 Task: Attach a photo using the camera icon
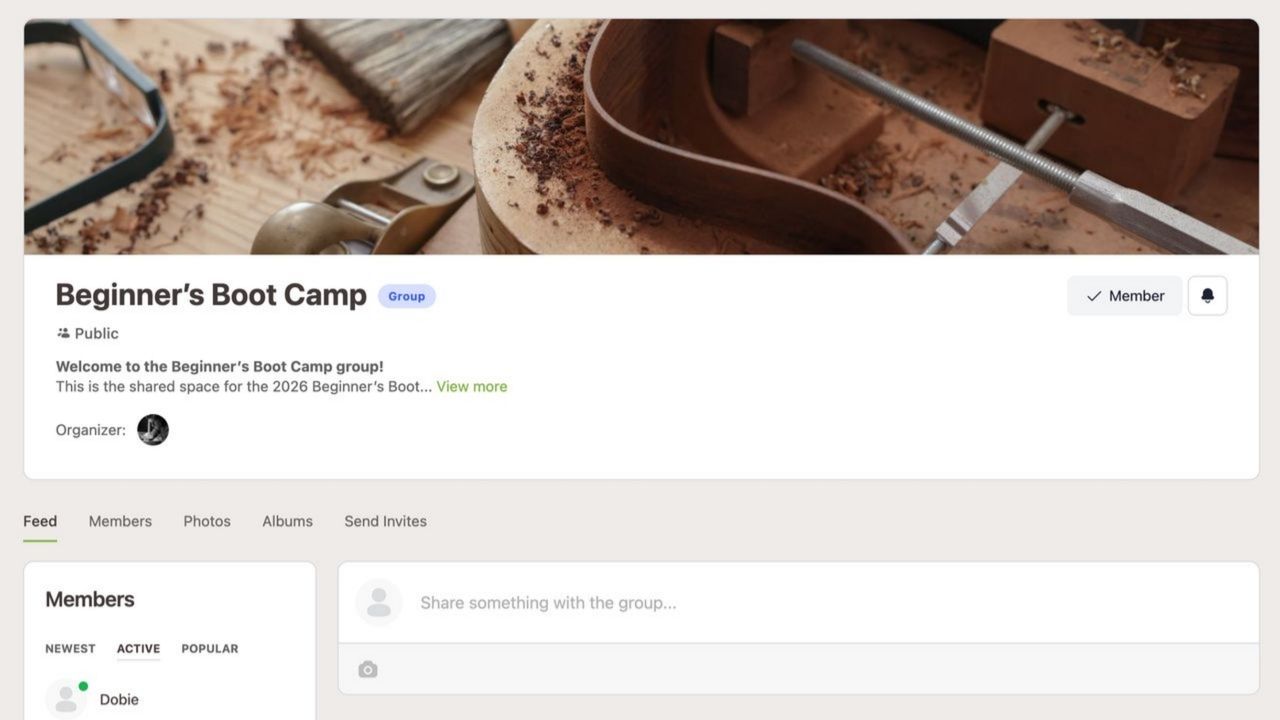367,668
